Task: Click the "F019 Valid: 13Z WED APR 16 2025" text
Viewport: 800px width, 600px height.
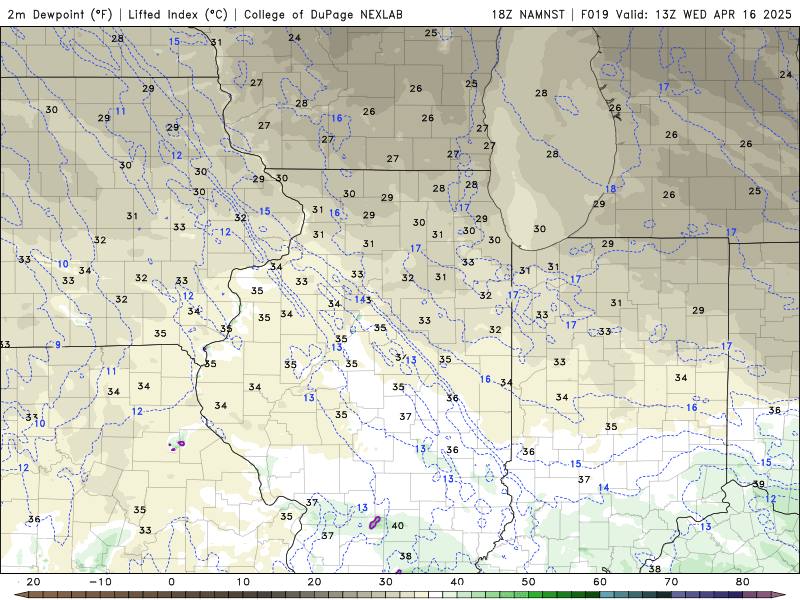Action: (x=686, y=14)
